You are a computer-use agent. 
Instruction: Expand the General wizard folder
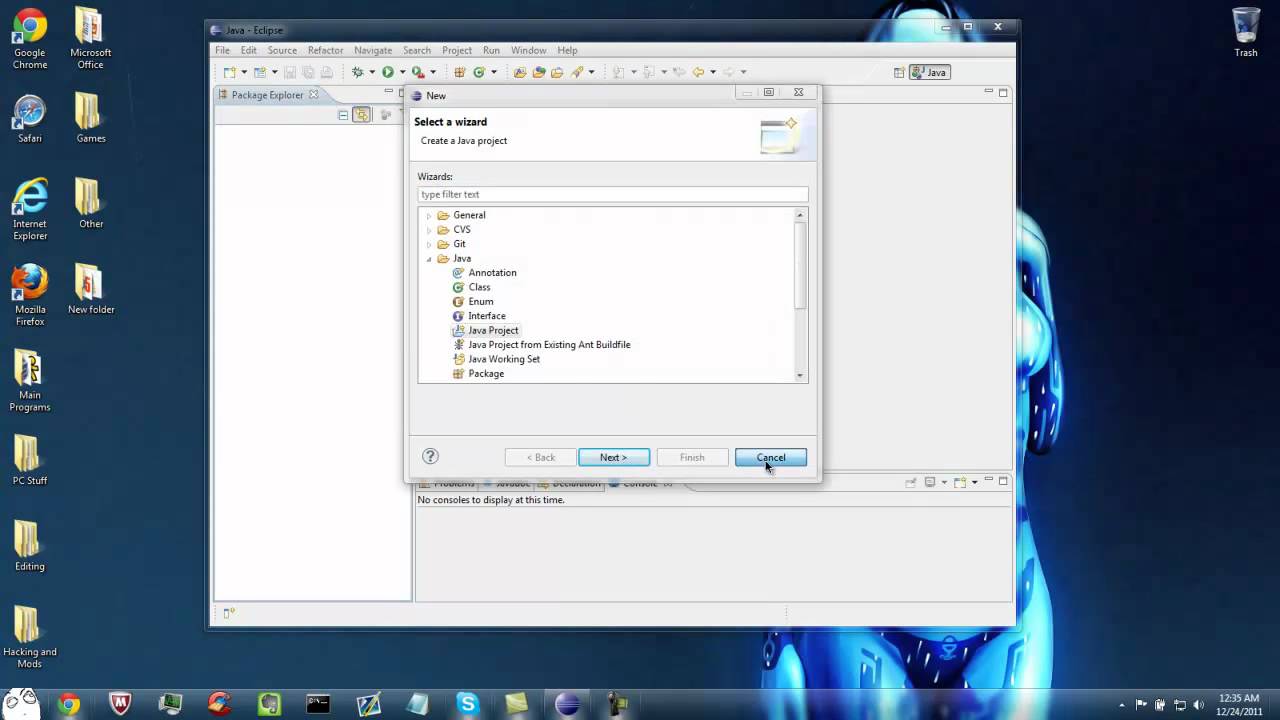point(429,216)
